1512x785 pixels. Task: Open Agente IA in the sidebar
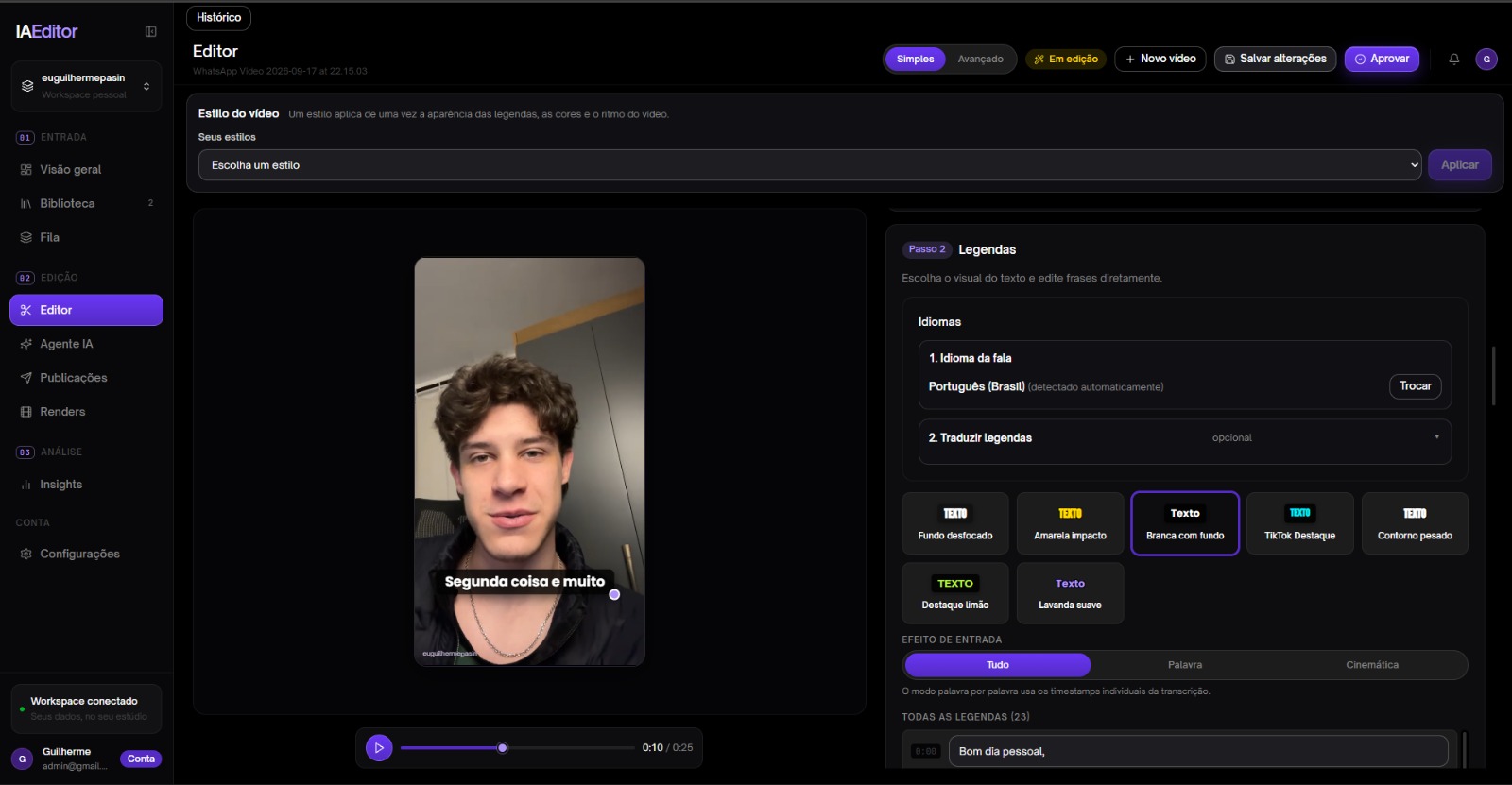pyautogui.click(x=86, y=344)
